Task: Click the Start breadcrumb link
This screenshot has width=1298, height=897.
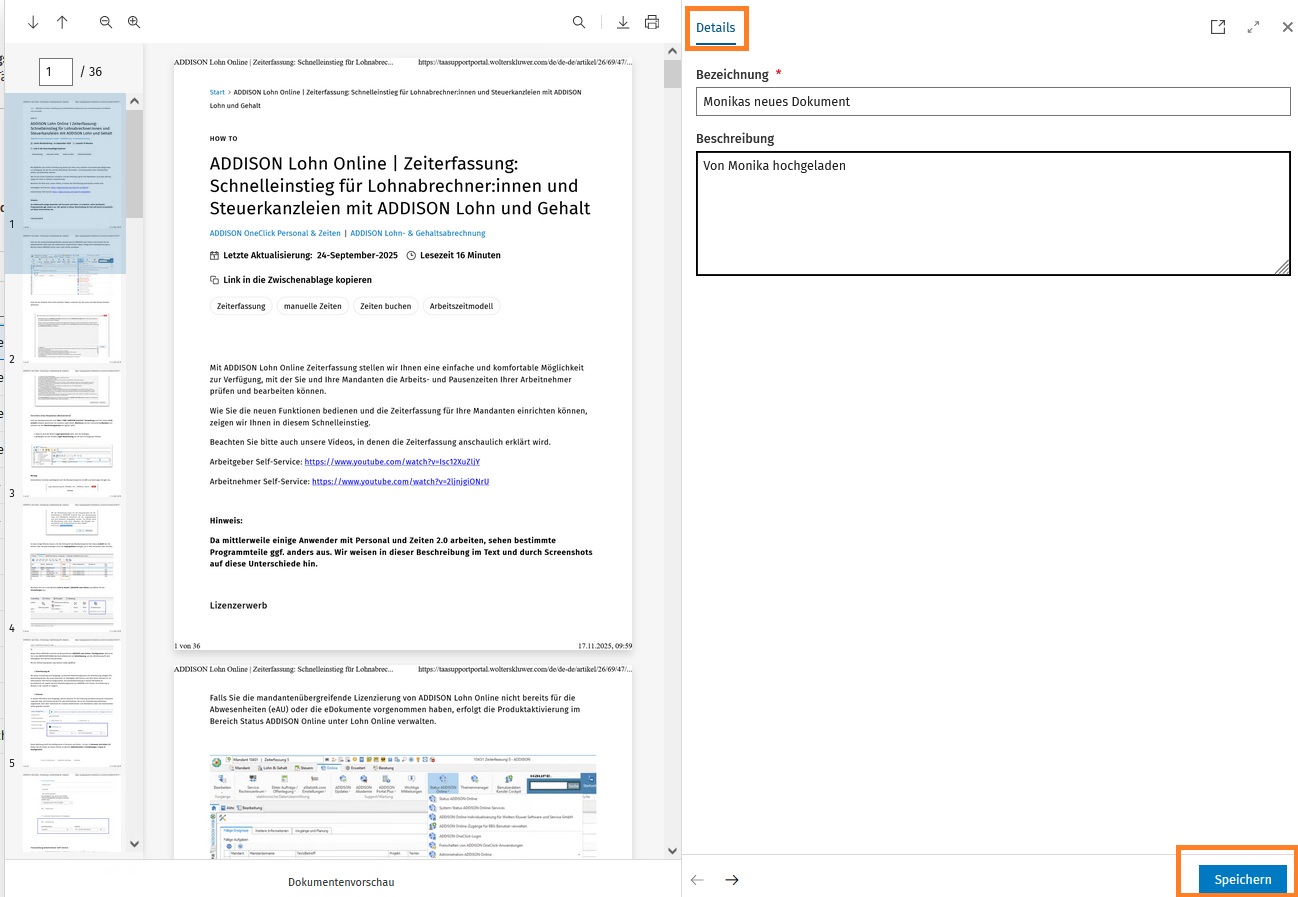Action: pyautogui.click(x=217, y=92)
